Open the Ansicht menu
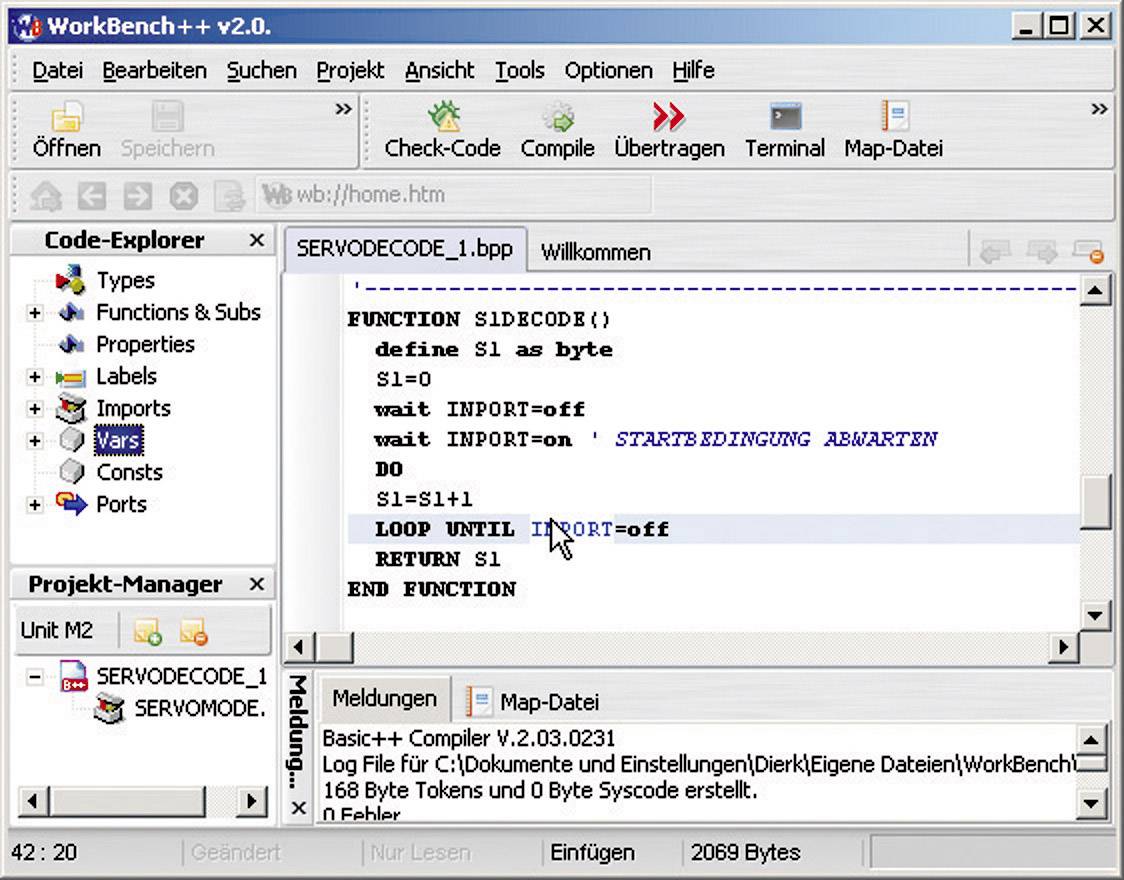This screenshot has width=1124, height=880. [x=439, y=70]
